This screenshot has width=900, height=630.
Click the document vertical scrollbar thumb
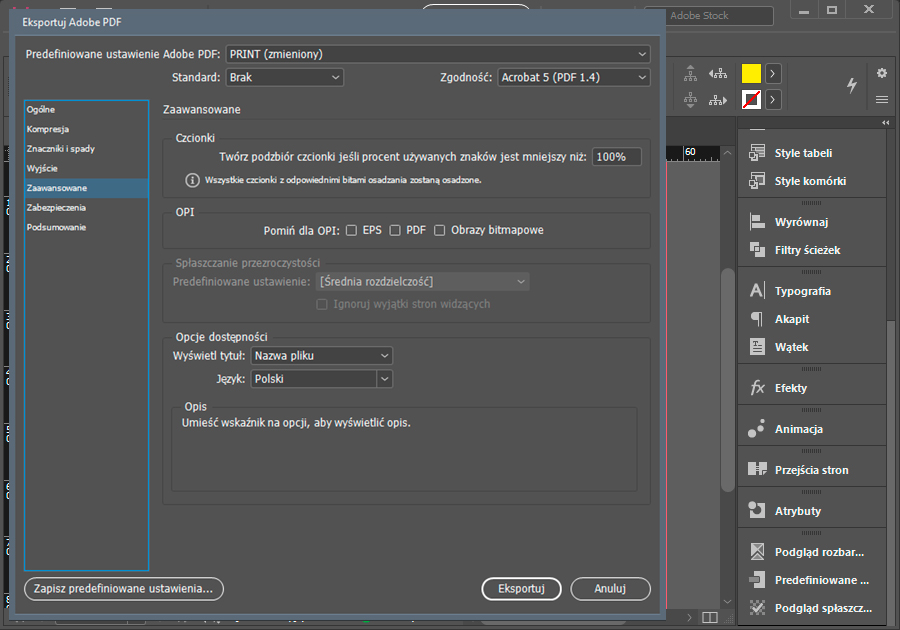(x=728, y=380)
